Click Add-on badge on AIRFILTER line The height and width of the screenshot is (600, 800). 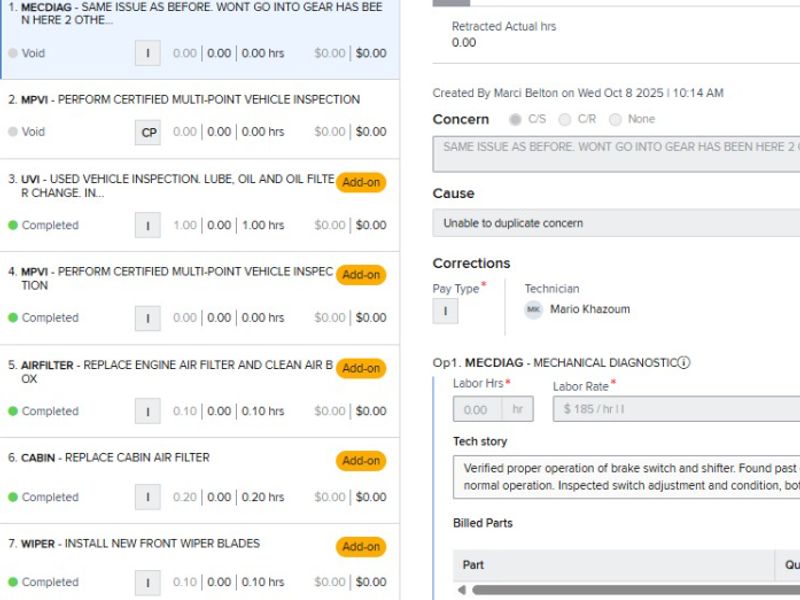361,368
